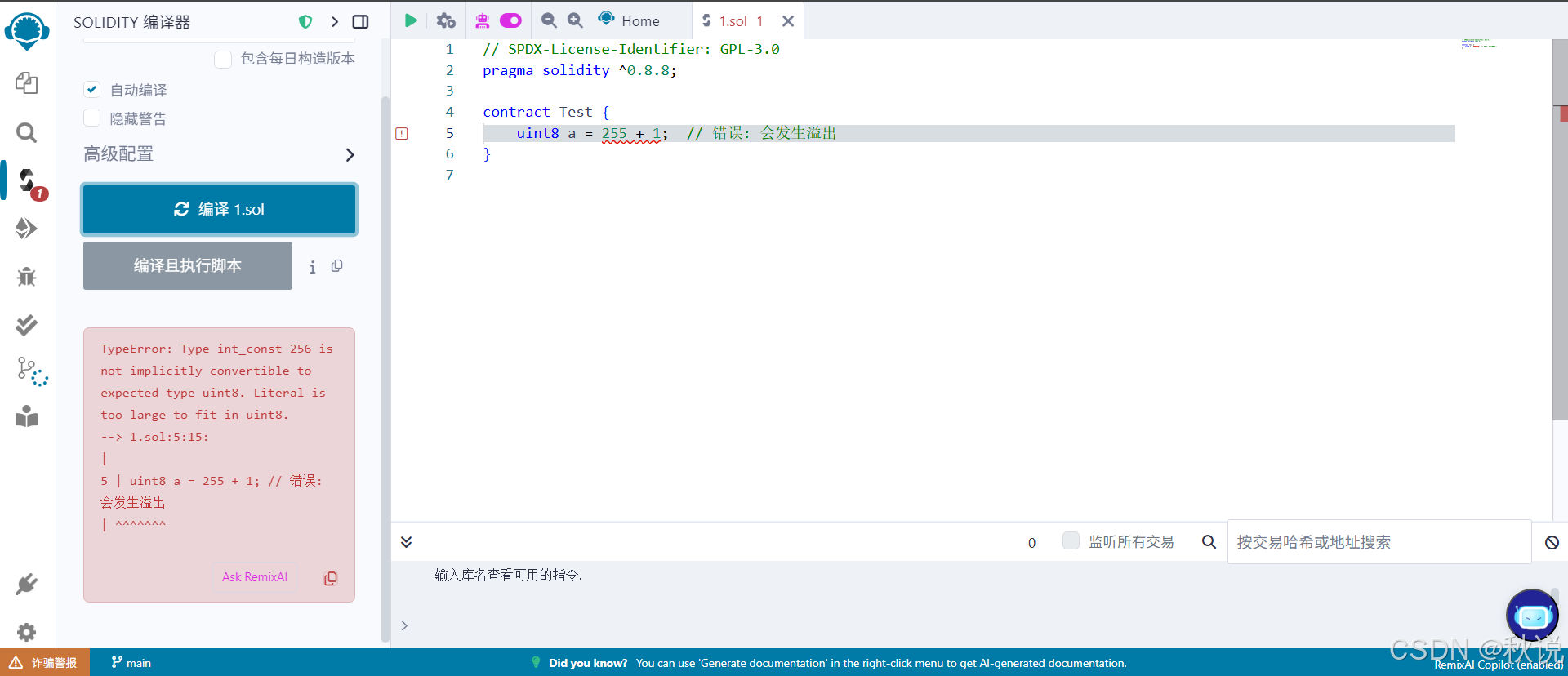This screenshot has height=676, width=1568.
Task: Click the RemixAI Copilot (enabled) status
Action: (1499, 665)
